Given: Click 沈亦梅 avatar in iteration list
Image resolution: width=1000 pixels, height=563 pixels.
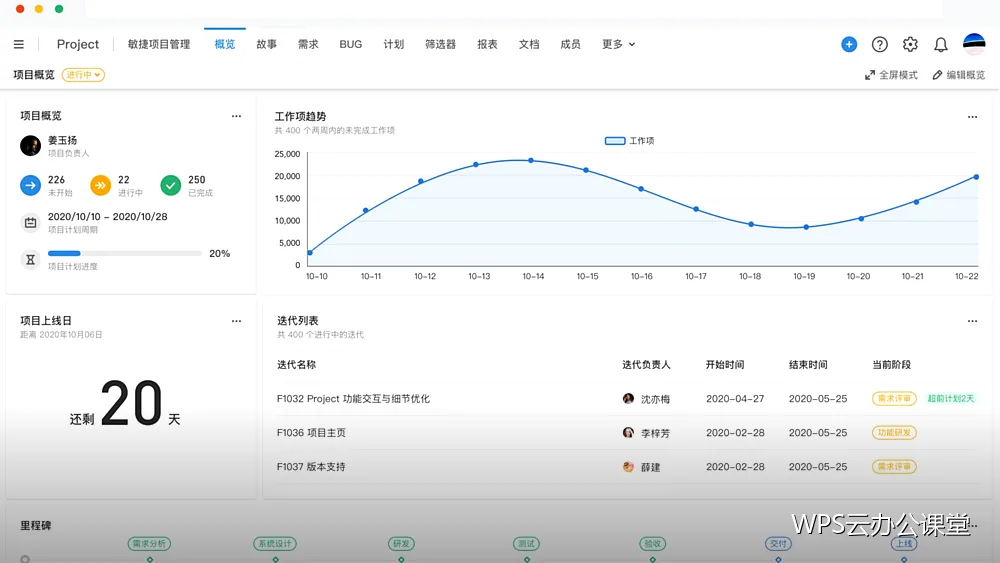Looking at the screenshot, I should click(x=628, y=398).
